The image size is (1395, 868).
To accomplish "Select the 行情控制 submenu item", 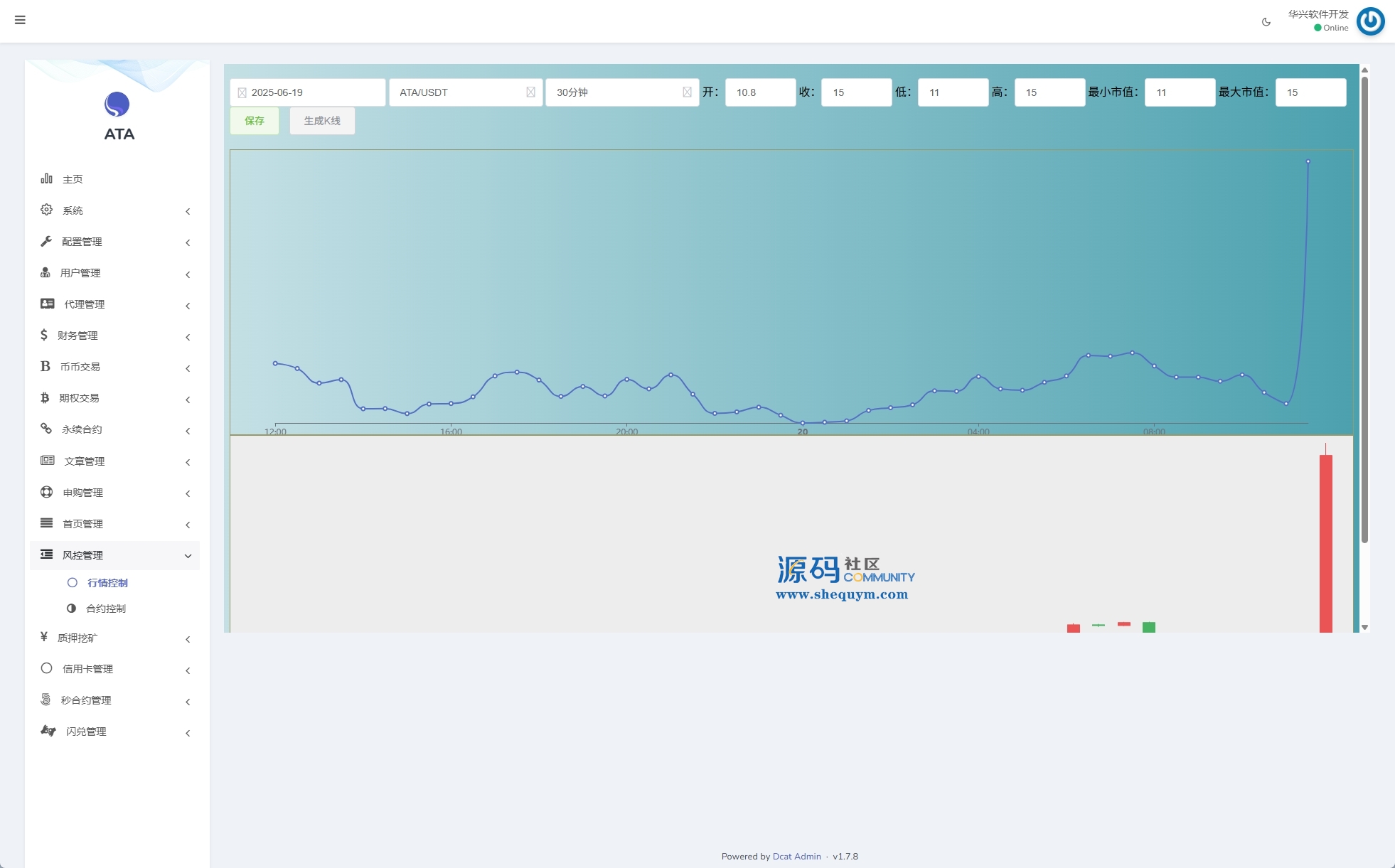I will click(x=107, y=583).
